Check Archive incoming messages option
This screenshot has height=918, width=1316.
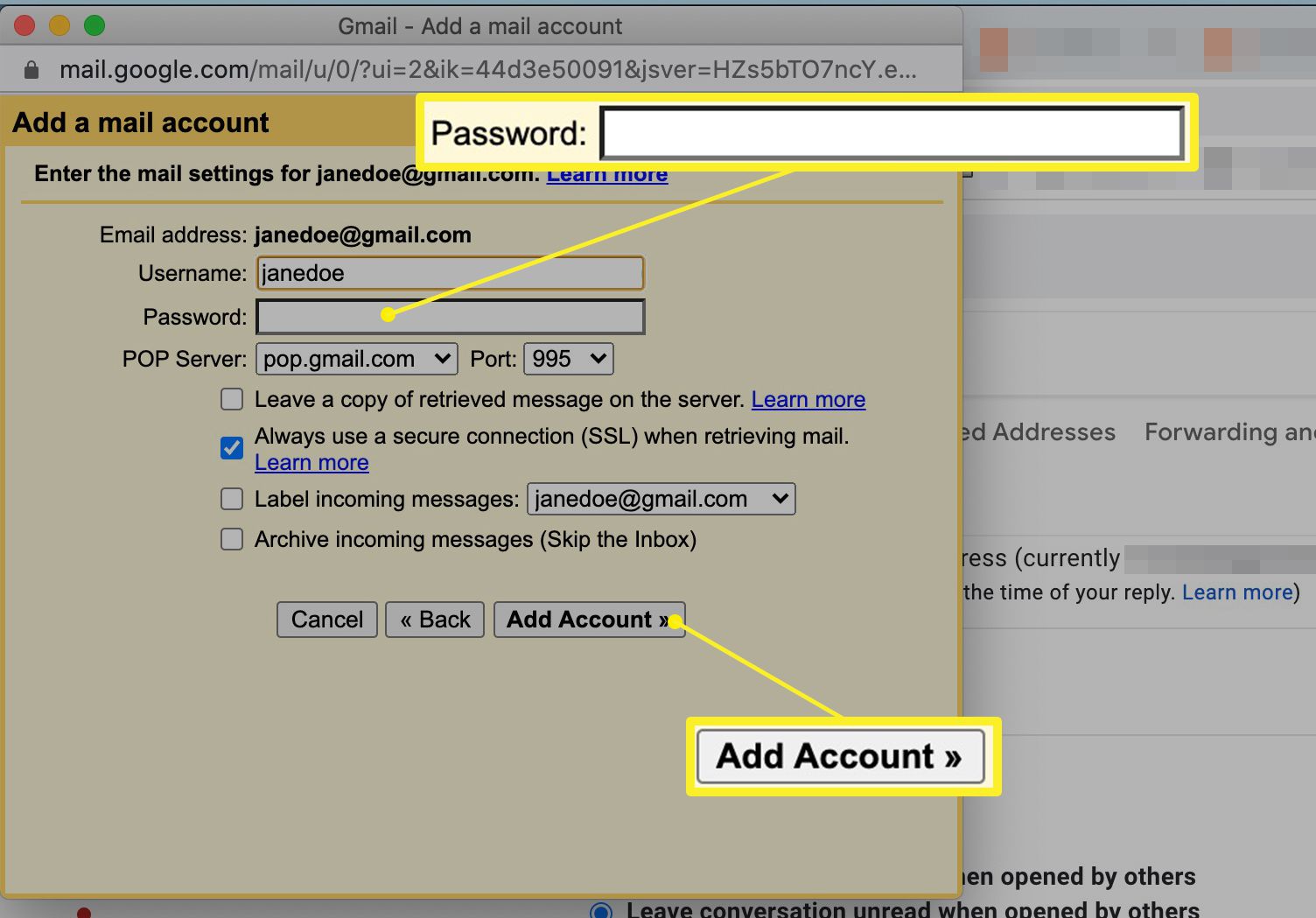click(232, 539)
